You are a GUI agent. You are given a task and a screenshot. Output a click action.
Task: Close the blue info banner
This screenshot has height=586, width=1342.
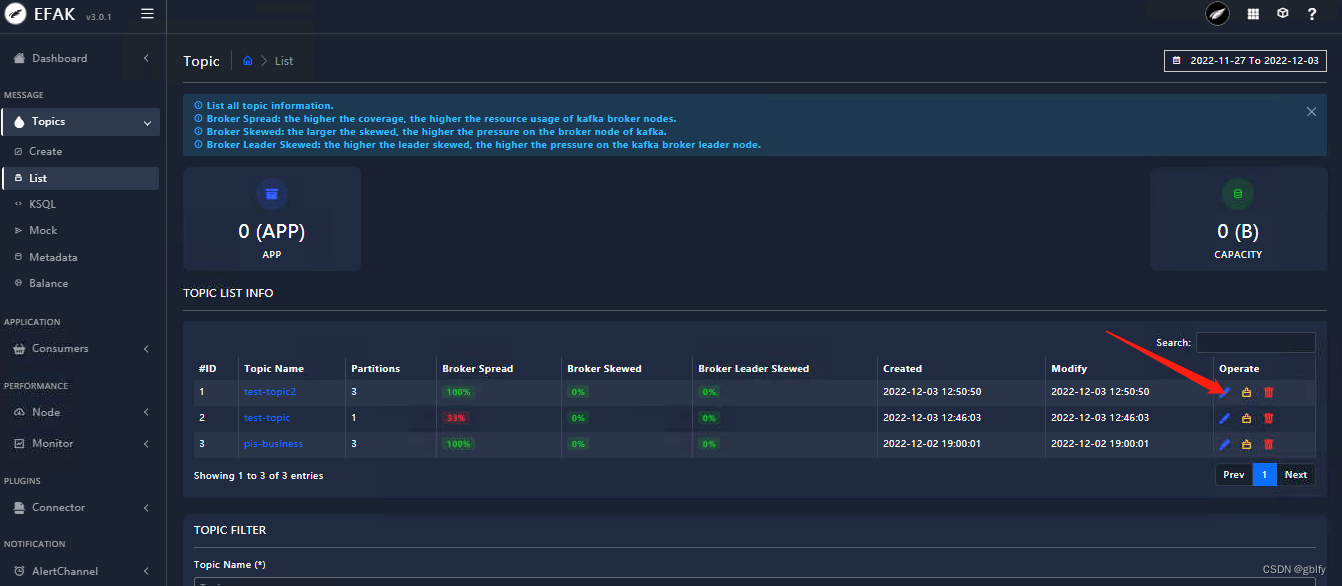1311,112
